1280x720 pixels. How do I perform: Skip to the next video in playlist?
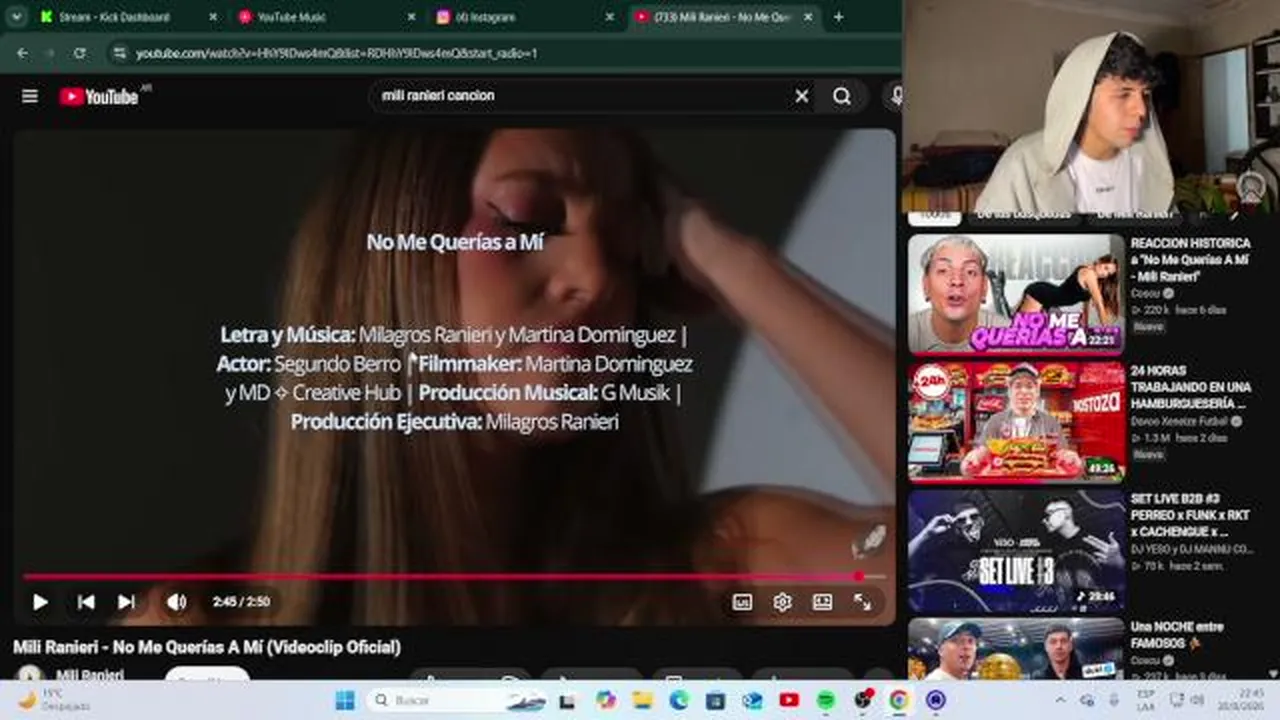[126, 602]
